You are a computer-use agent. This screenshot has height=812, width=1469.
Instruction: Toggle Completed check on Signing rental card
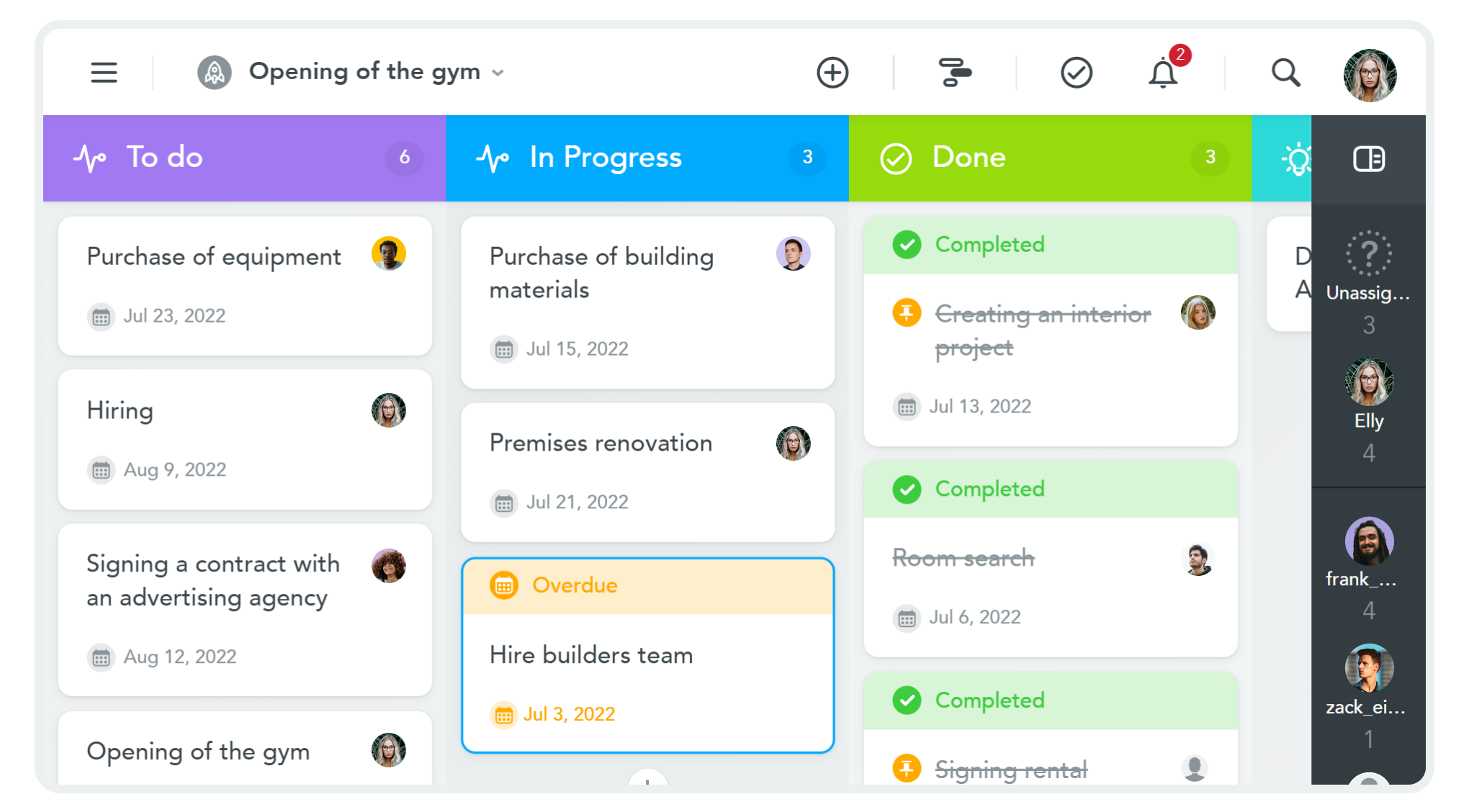coord(907,700)
